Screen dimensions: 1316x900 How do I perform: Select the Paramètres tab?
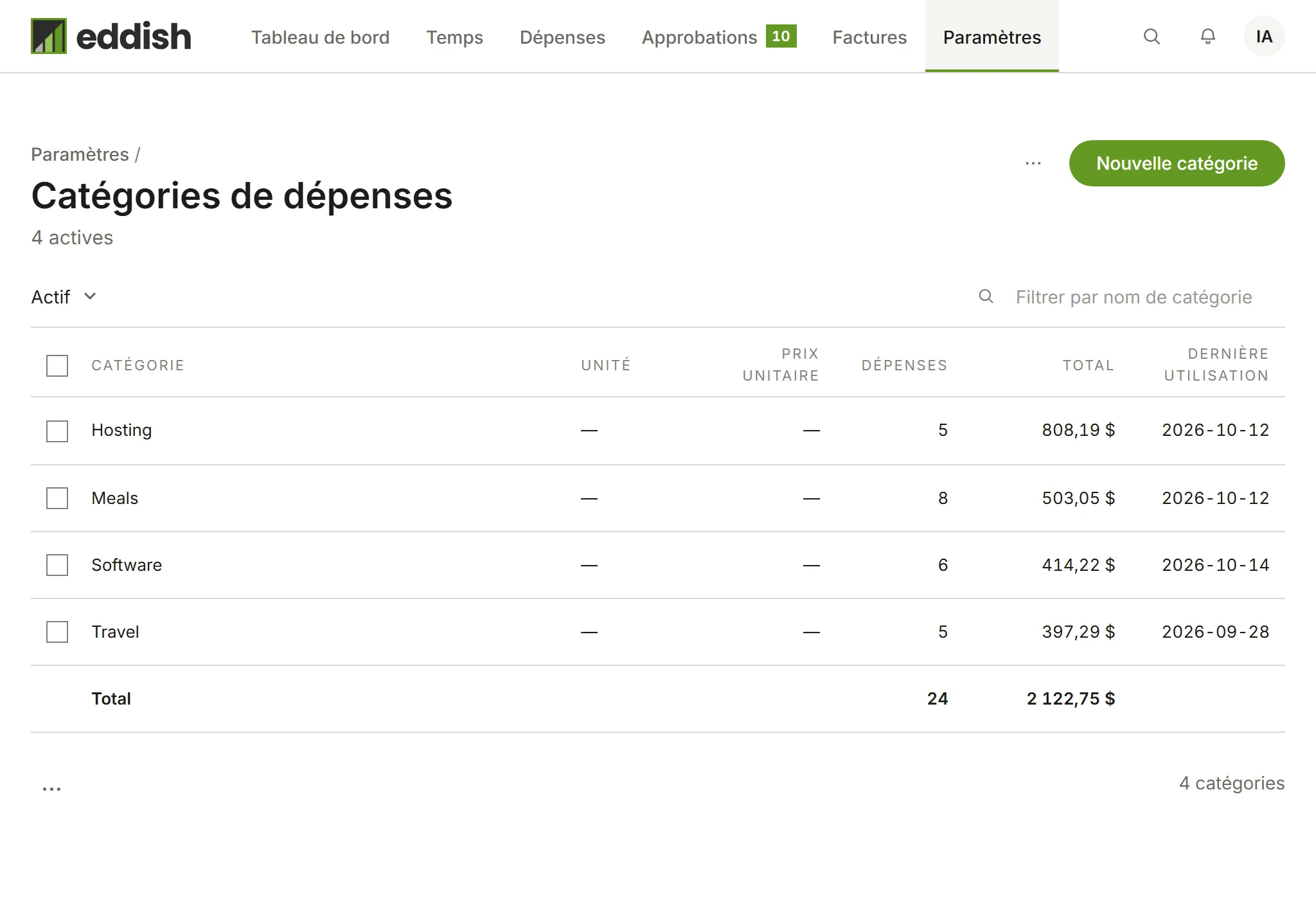pos(992,37)
